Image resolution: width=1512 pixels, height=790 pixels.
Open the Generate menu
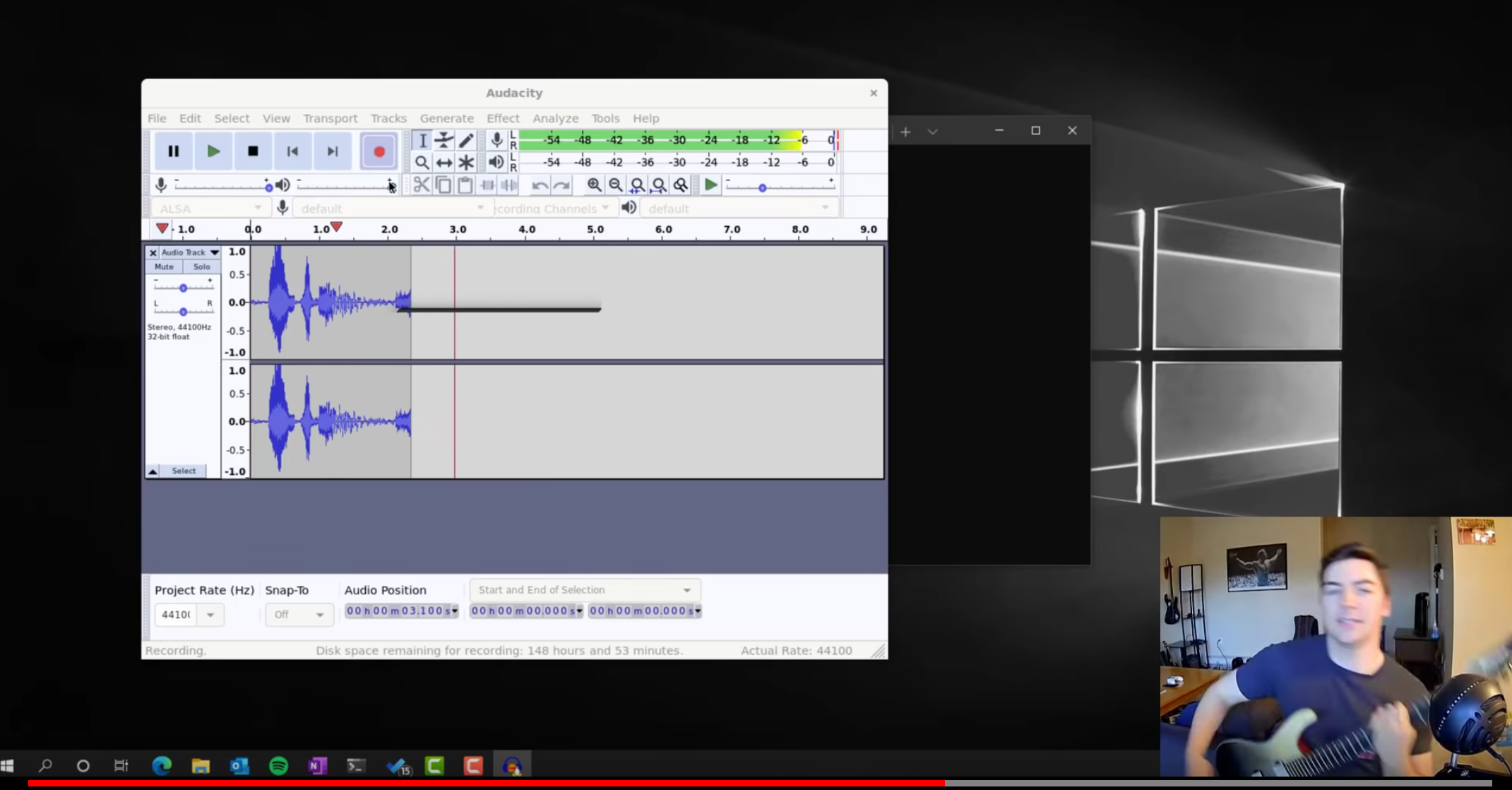pyautogui.click(x=446, y=118)
